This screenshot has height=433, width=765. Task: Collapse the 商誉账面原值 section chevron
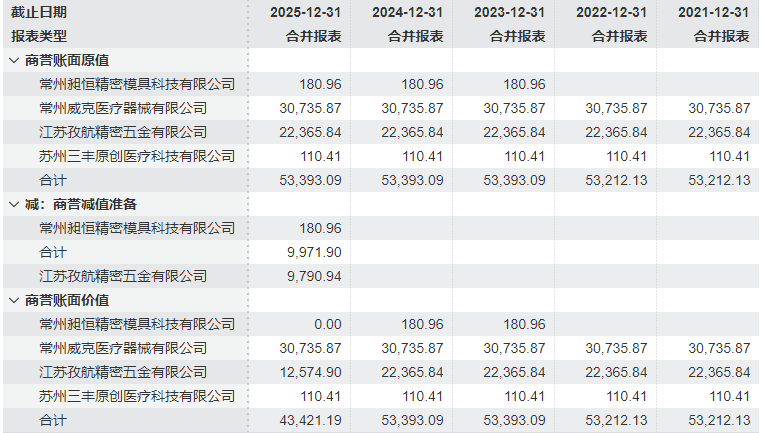[14, 60]
